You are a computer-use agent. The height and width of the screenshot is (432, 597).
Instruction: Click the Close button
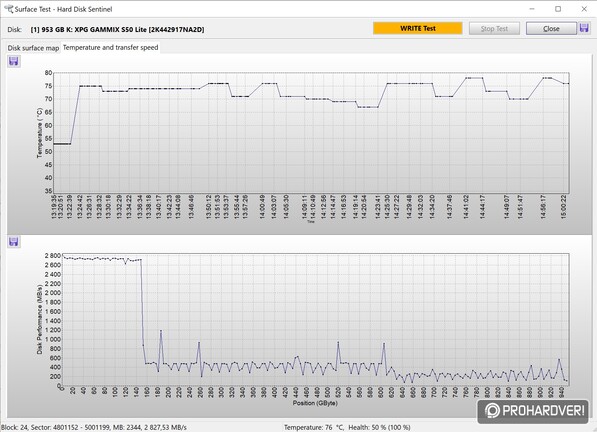tap(551, 29)
